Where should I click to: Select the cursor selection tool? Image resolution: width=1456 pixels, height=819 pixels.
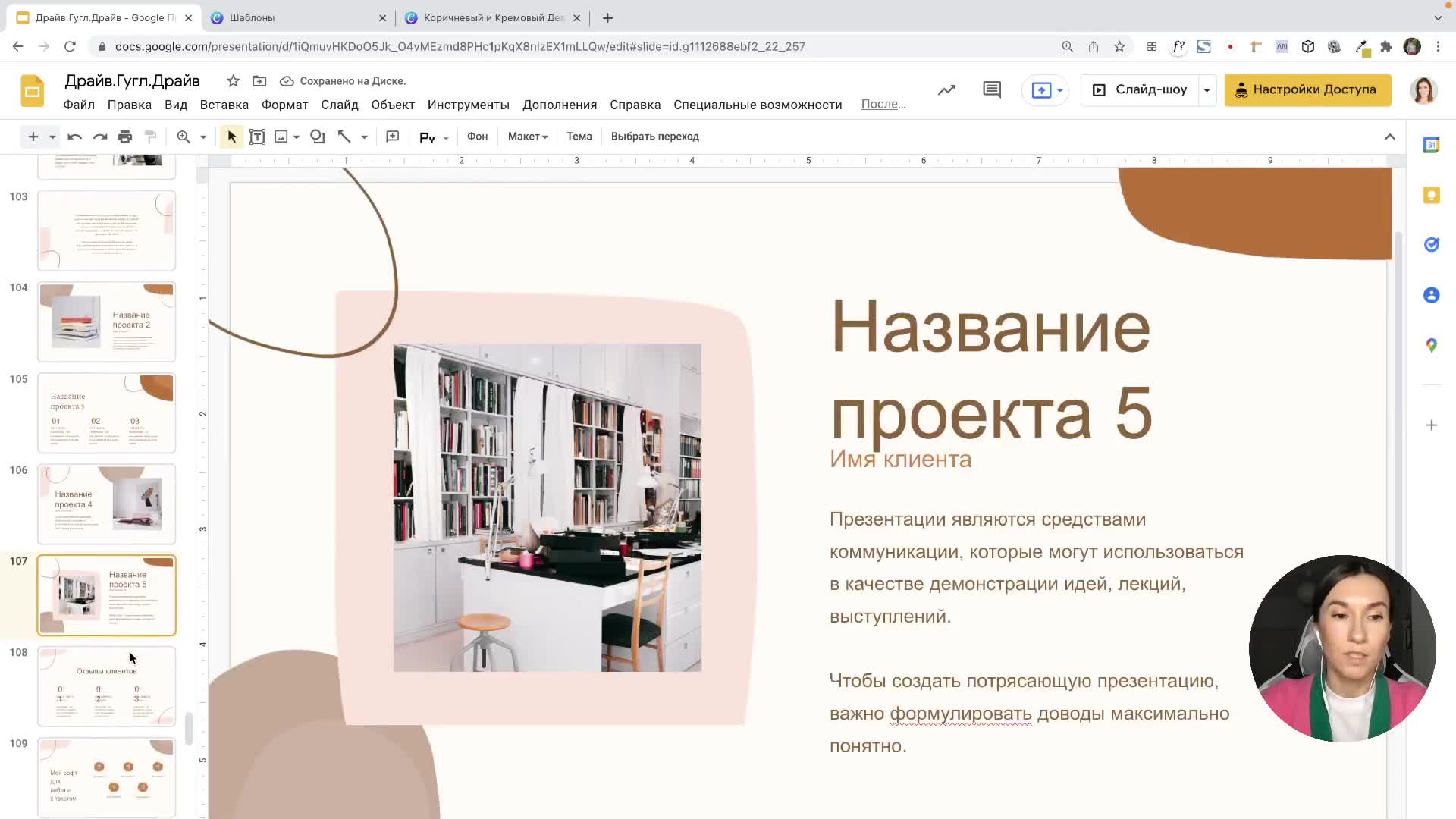coord(232,136)
